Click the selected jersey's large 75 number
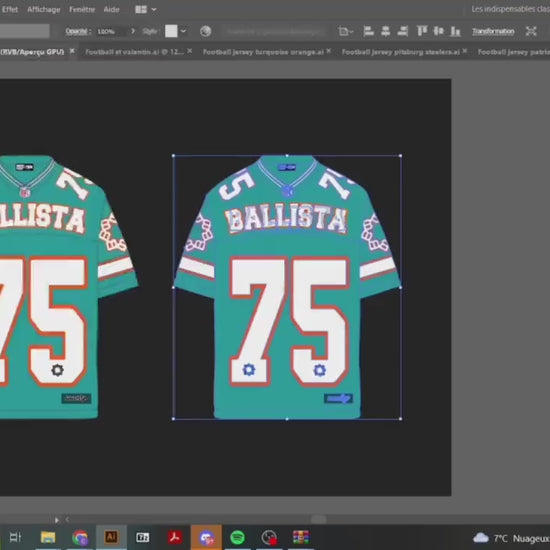 tap(289, 321)
